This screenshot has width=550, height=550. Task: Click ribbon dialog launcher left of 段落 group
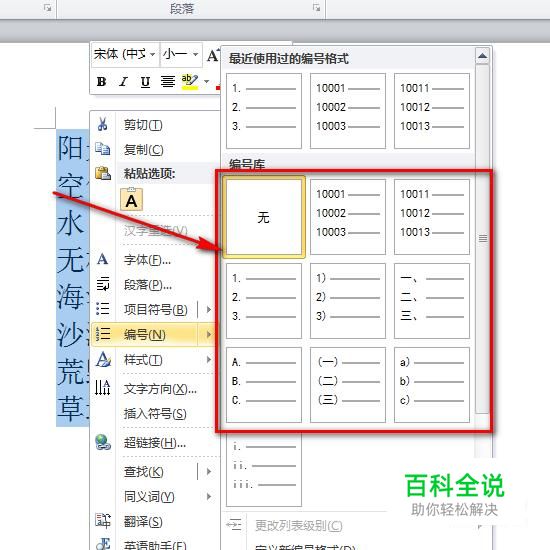47,7
